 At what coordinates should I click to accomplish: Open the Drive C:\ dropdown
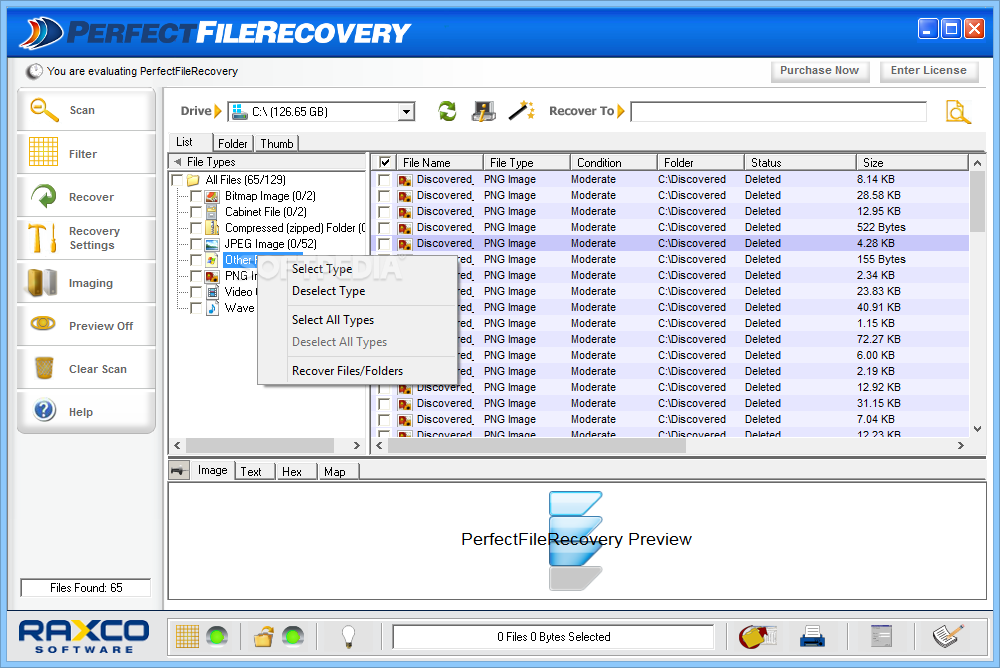(x=406, y=112)
